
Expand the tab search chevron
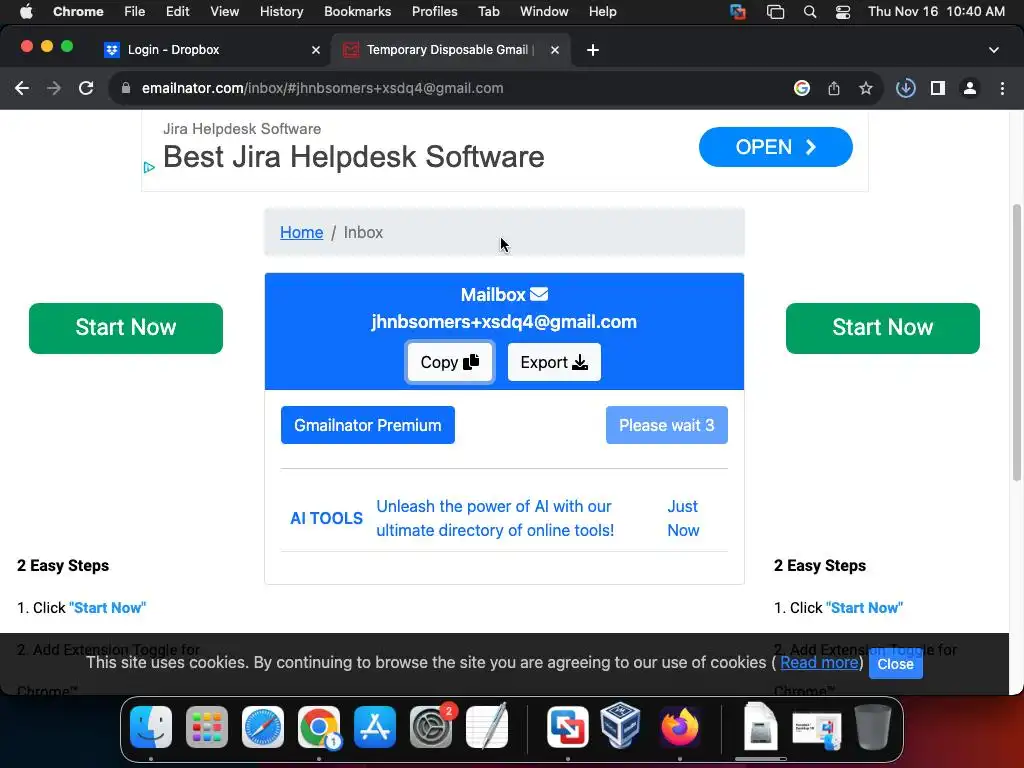tap(993, 50)
